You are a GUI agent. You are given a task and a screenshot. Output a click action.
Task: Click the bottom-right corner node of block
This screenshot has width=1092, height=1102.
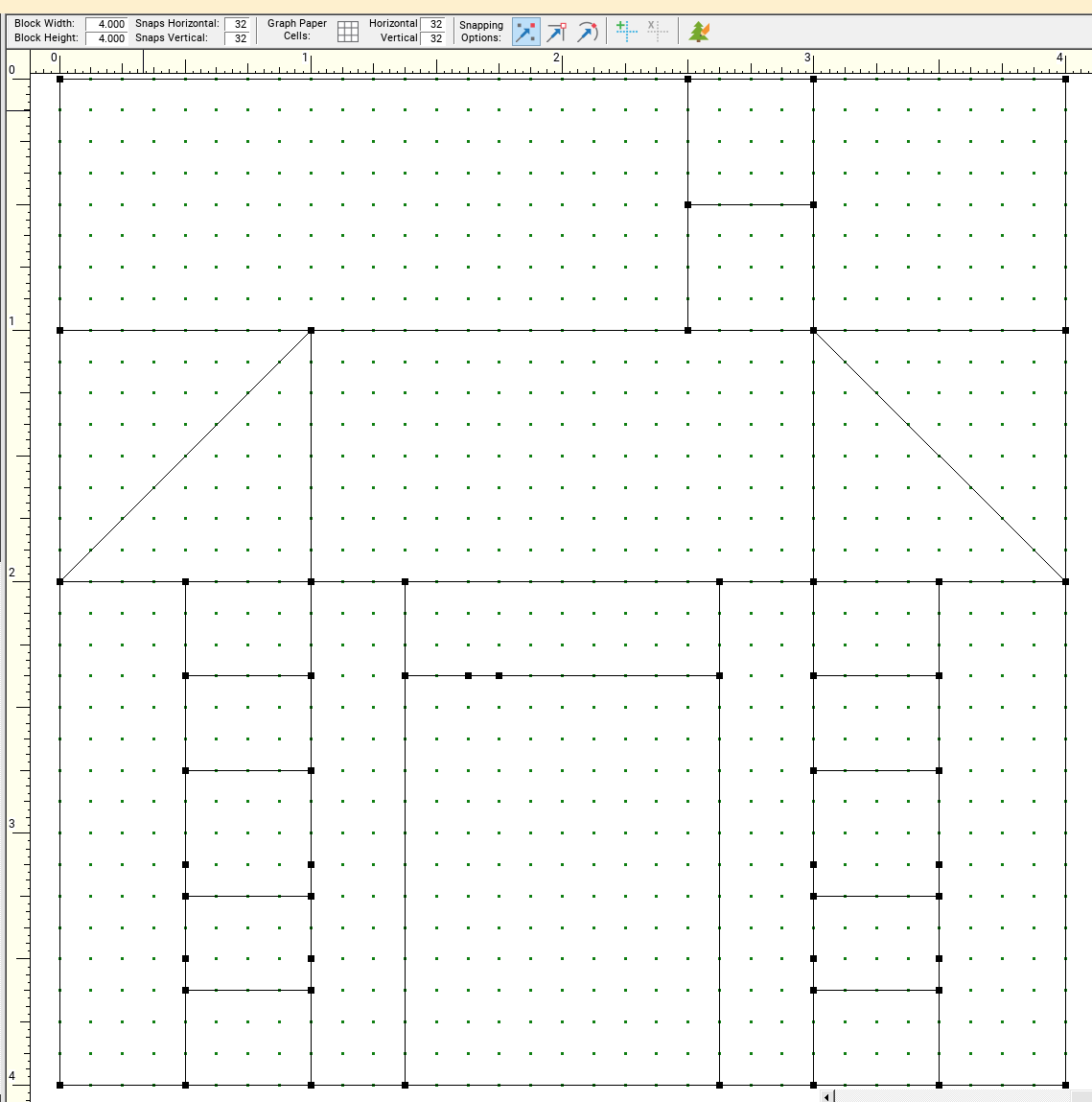1065,1085
